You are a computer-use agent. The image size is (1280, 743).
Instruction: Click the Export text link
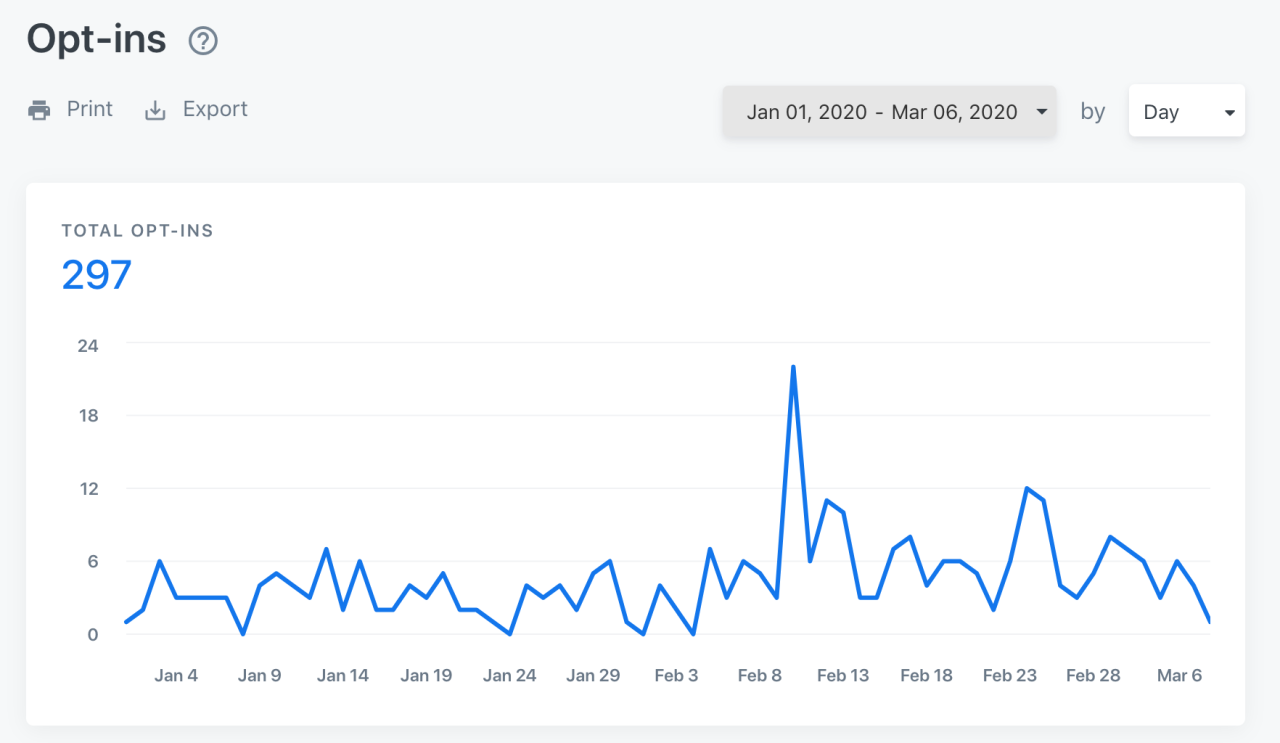pyautogui.click(x=215, y=109)
